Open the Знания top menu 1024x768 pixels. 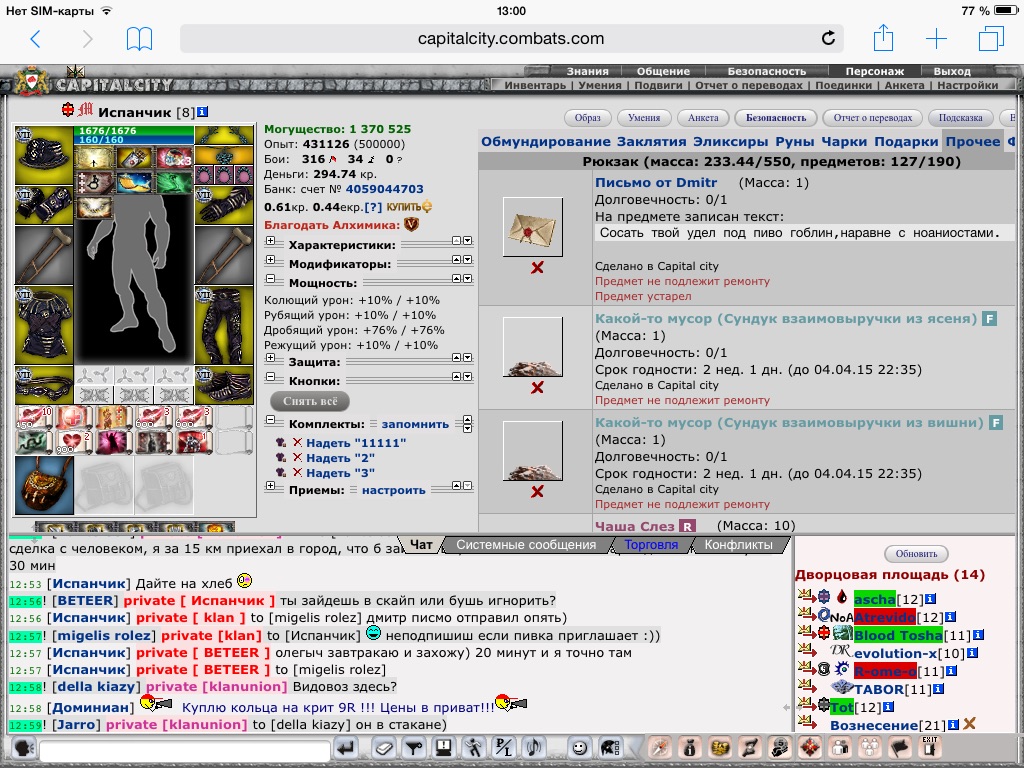(x=587, y=71)
